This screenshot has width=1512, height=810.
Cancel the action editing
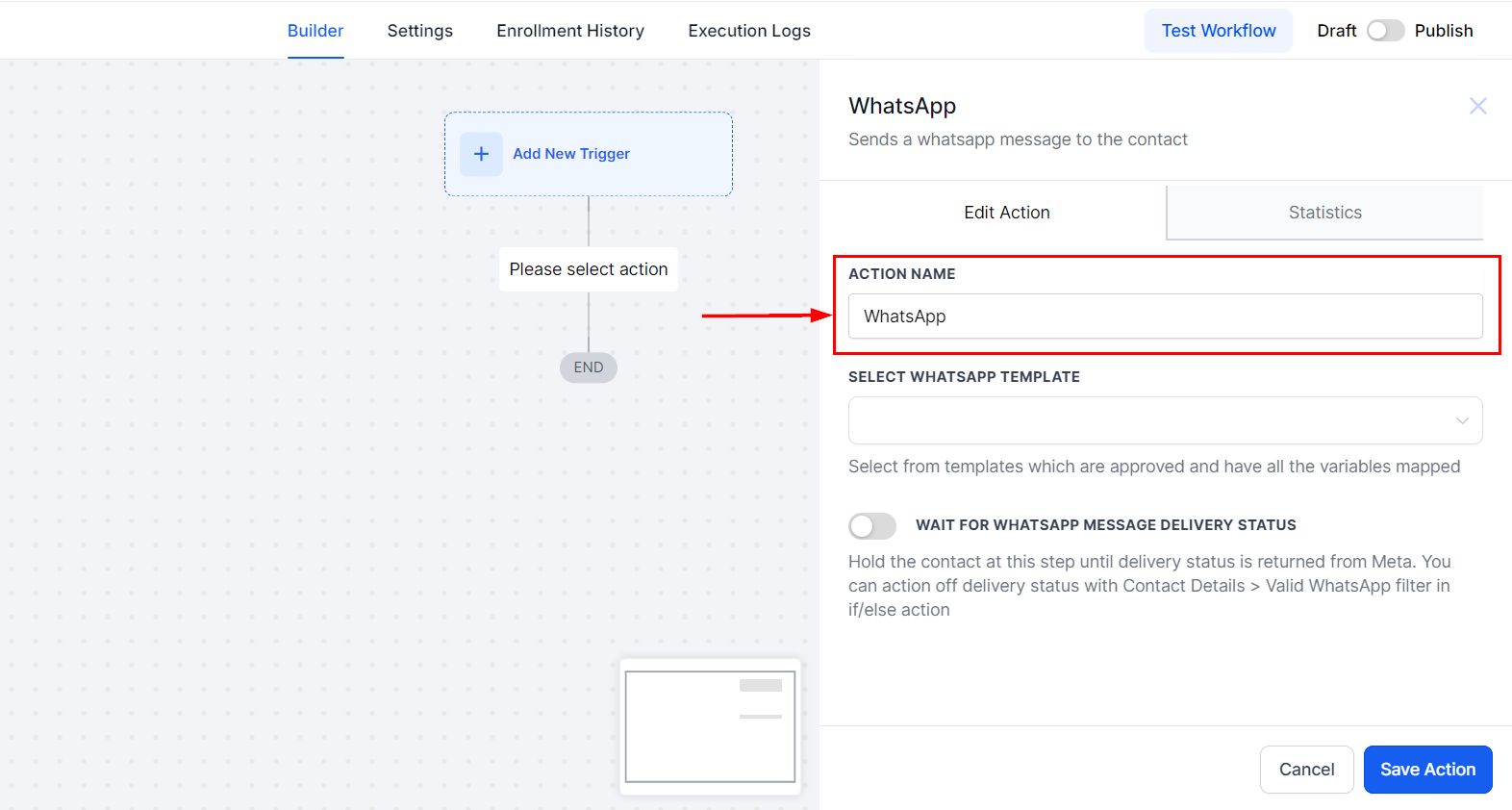coord(1306,770)
